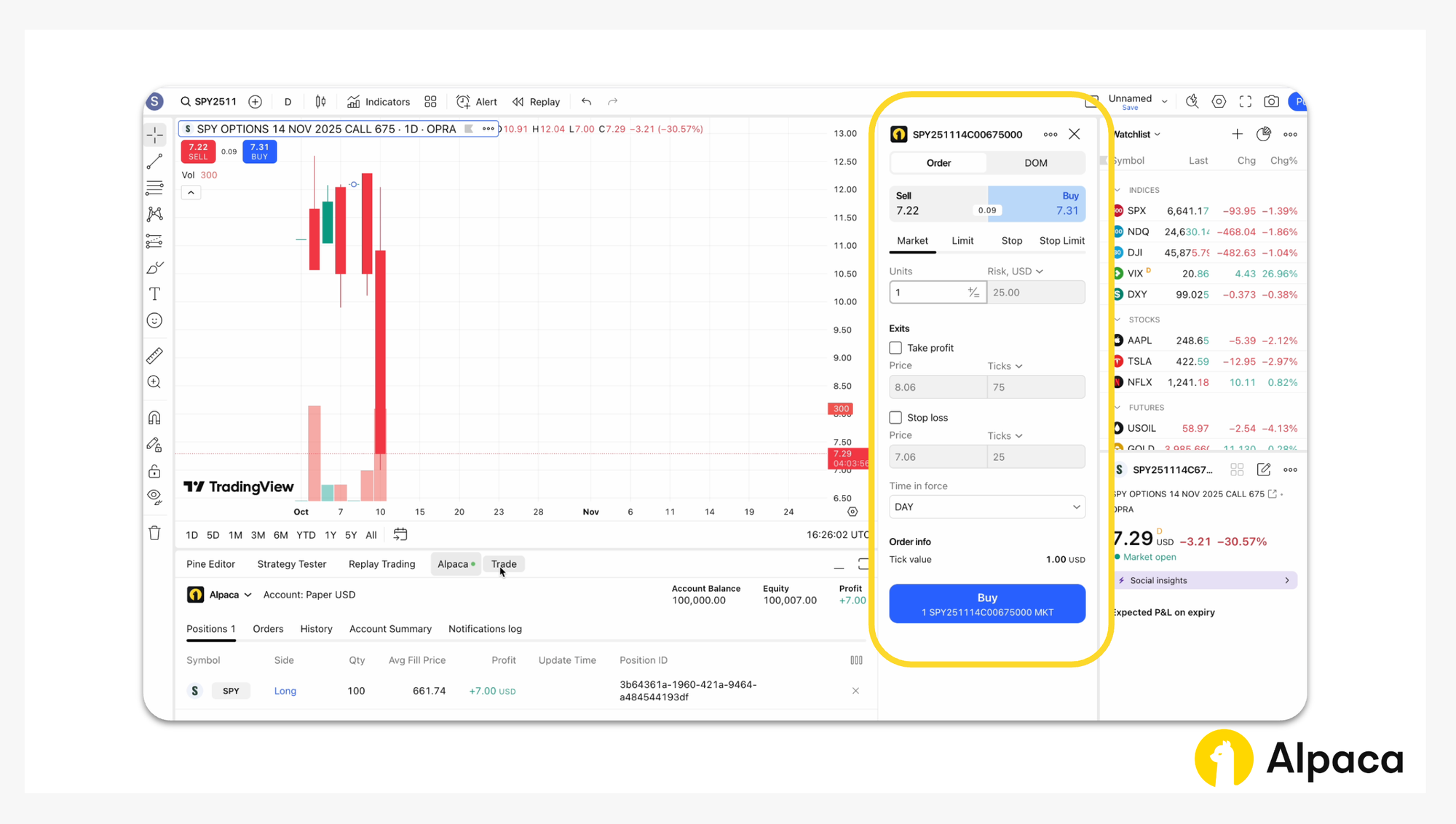The width and height of the screenshot is (1456, 824).
Task: Select the crosshair cursor tool
Action: click(x=154, y=135)
